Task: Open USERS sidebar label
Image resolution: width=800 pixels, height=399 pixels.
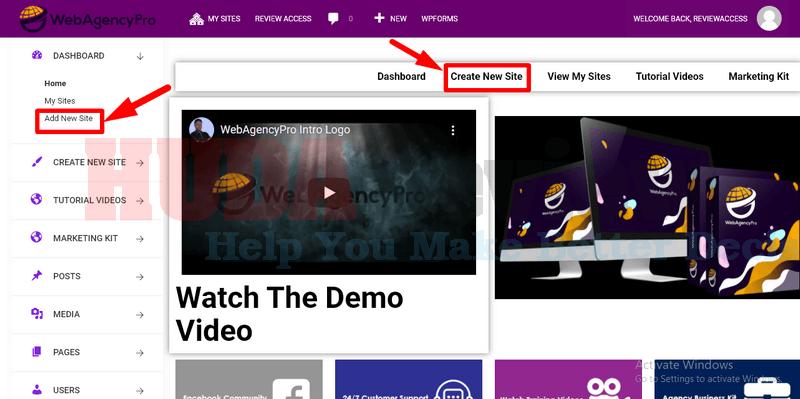Action: (x=66, y=390)
